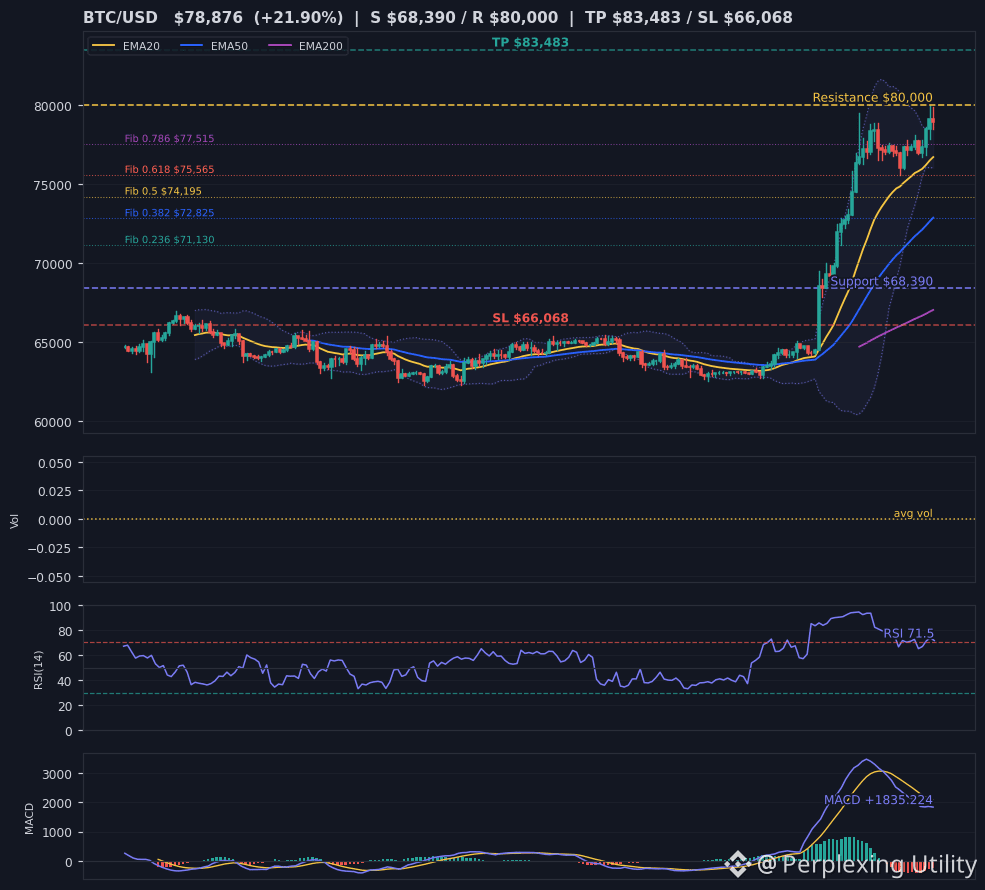This screenshot has width=985, height=890.
Task: Click the 0.050 tick on Vol axis
Action: [55, 464]
